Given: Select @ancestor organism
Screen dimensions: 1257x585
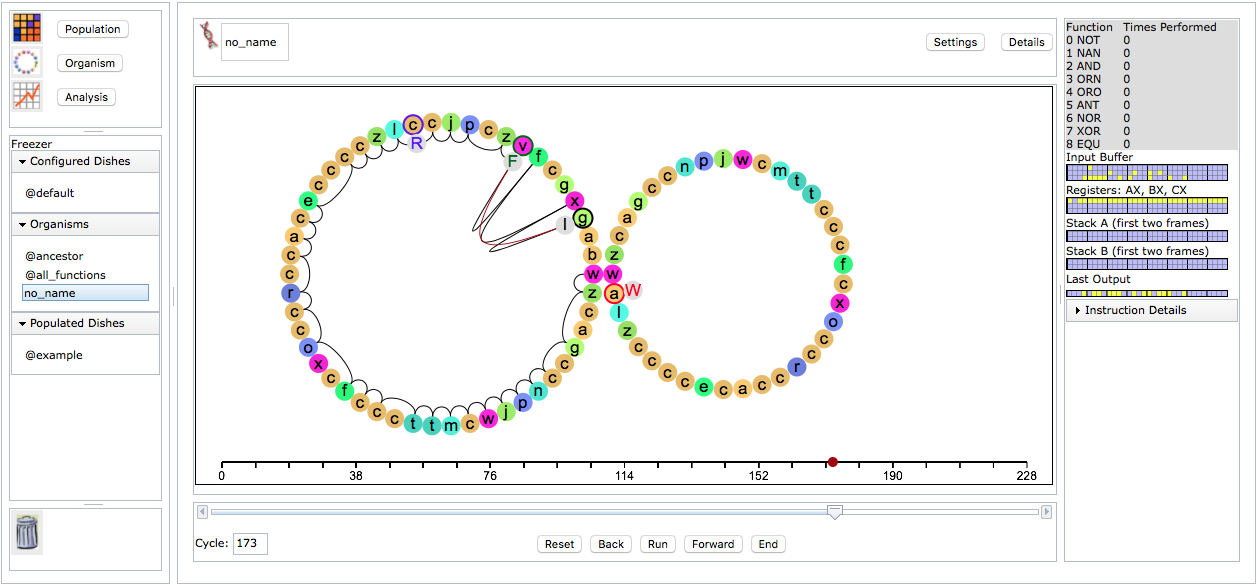Looking at the screenshot, I should 54,256.
